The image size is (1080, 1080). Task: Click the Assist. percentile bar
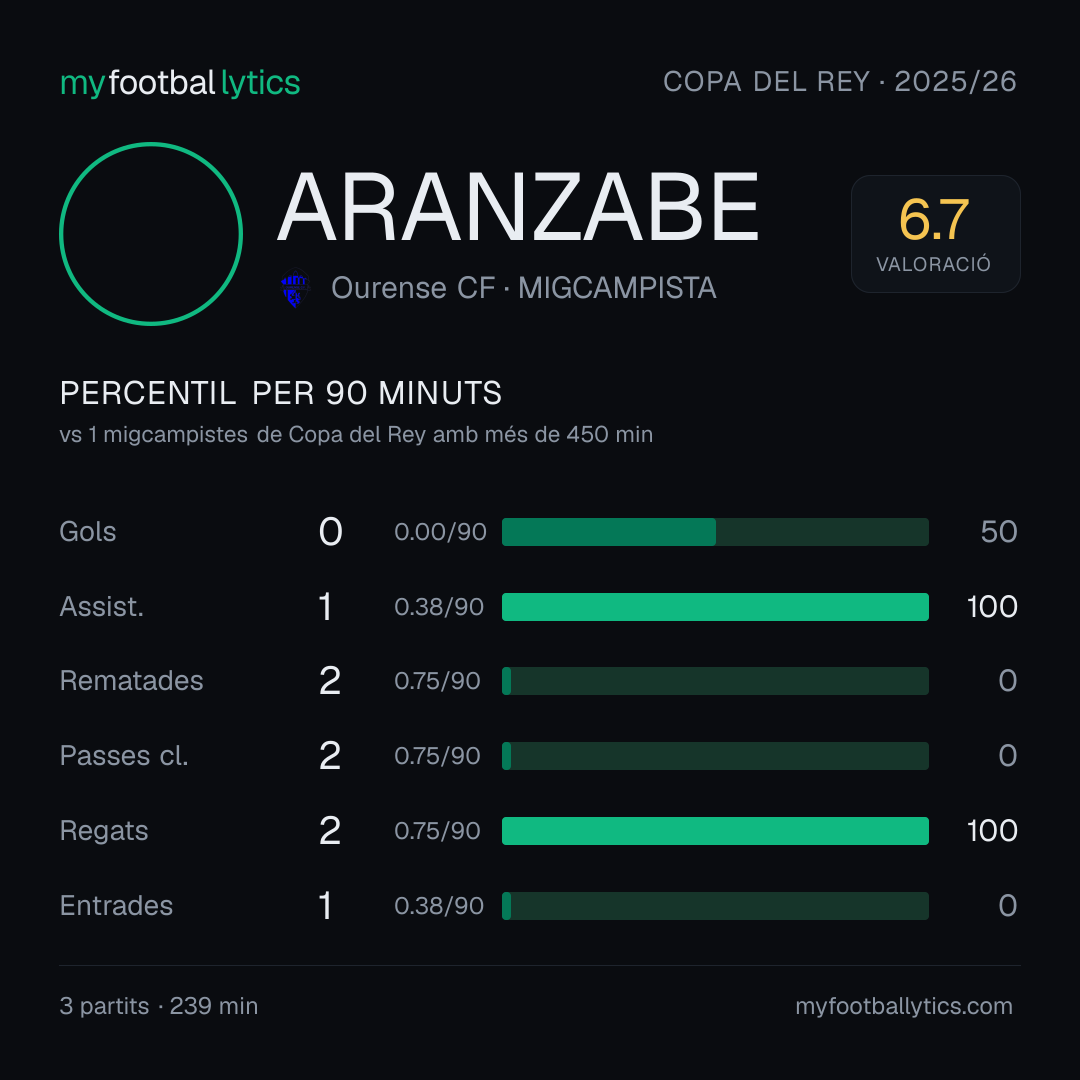tap(715, 607)
